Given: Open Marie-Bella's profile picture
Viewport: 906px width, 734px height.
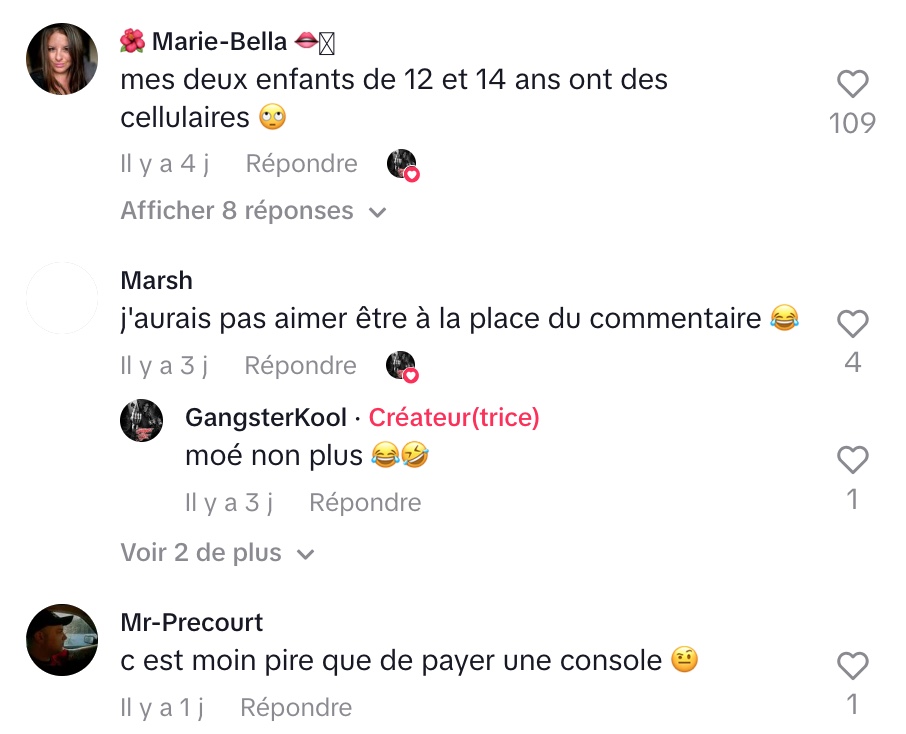Looking at the screenshot, I should point(62,59).
